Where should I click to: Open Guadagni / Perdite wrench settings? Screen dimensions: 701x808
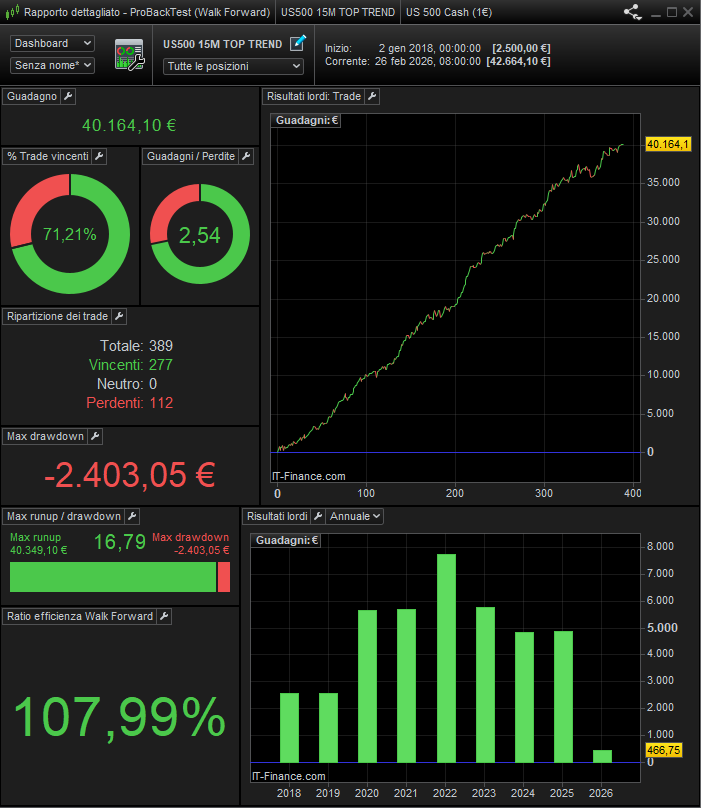[x=246, y=157]
